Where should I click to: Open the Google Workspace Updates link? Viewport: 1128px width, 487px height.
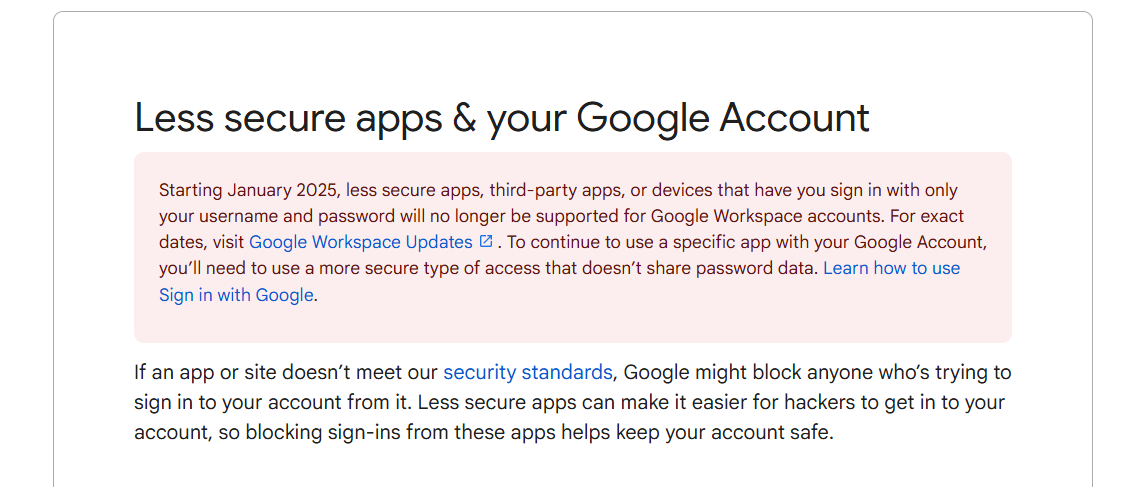point(360,242)
